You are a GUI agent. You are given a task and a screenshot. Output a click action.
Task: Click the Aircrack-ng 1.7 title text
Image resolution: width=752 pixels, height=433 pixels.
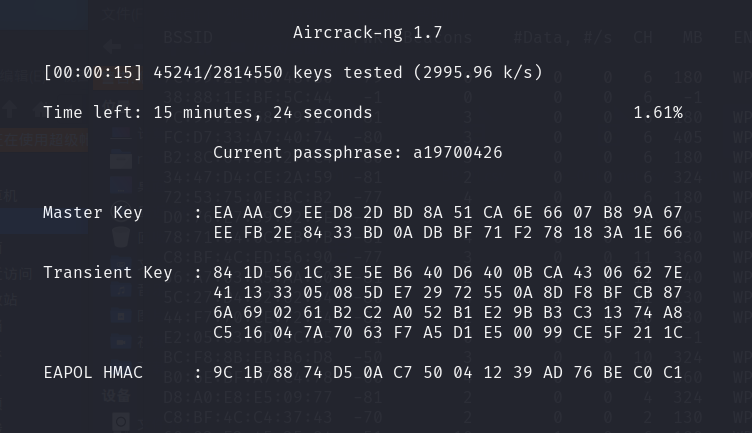click(x=367, y=33)
